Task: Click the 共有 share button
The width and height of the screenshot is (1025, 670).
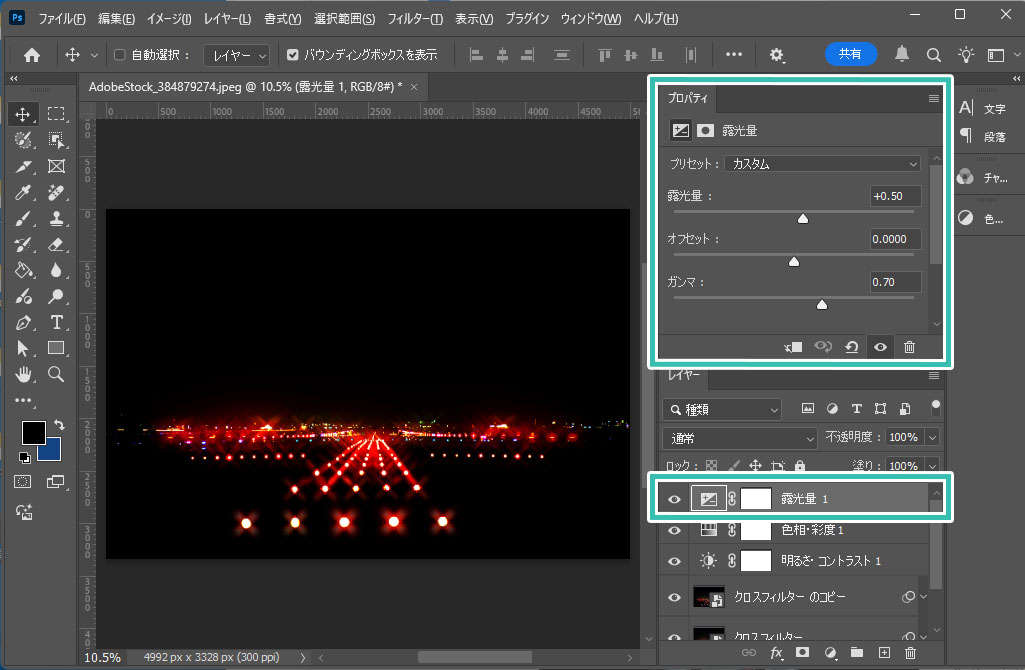Action: click(x=850, y=55)
